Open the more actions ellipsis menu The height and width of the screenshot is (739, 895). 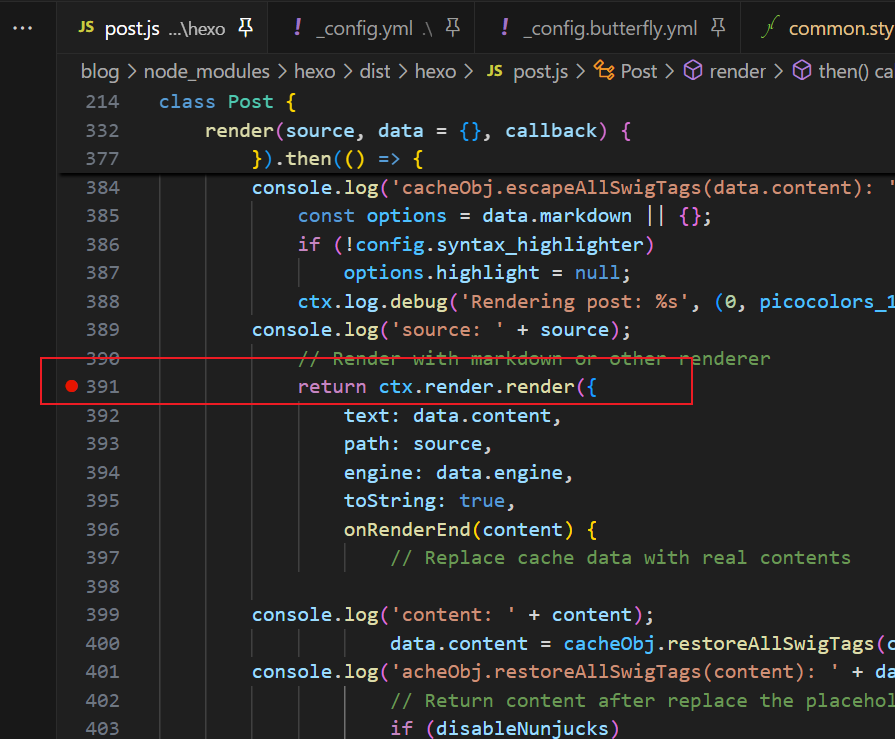(x=22, y=28)
